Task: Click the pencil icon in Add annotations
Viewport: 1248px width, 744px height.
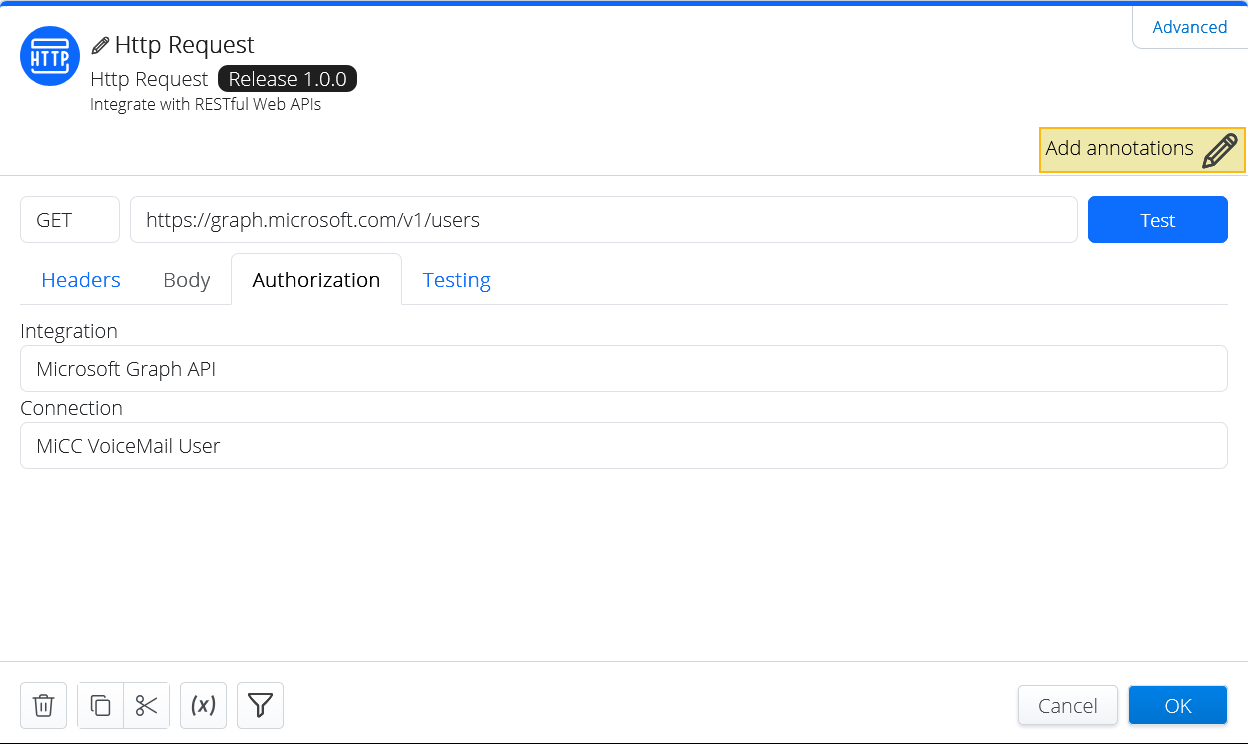Action: [x=1219, y=150]
